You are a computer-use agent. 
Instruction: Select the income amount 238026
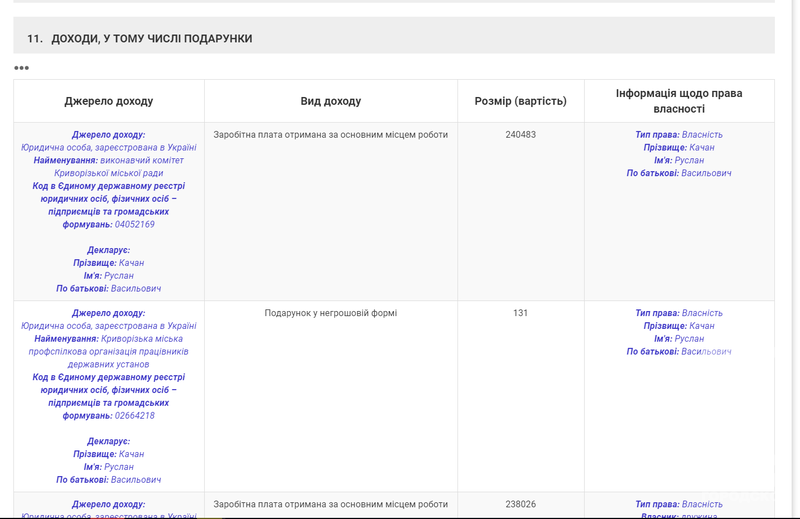(x=520, y=504)
